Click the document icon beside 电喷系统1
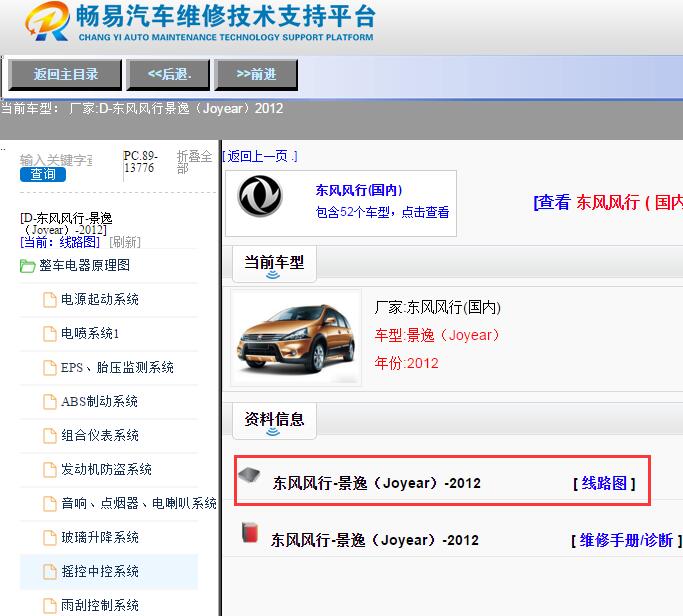 50,334
